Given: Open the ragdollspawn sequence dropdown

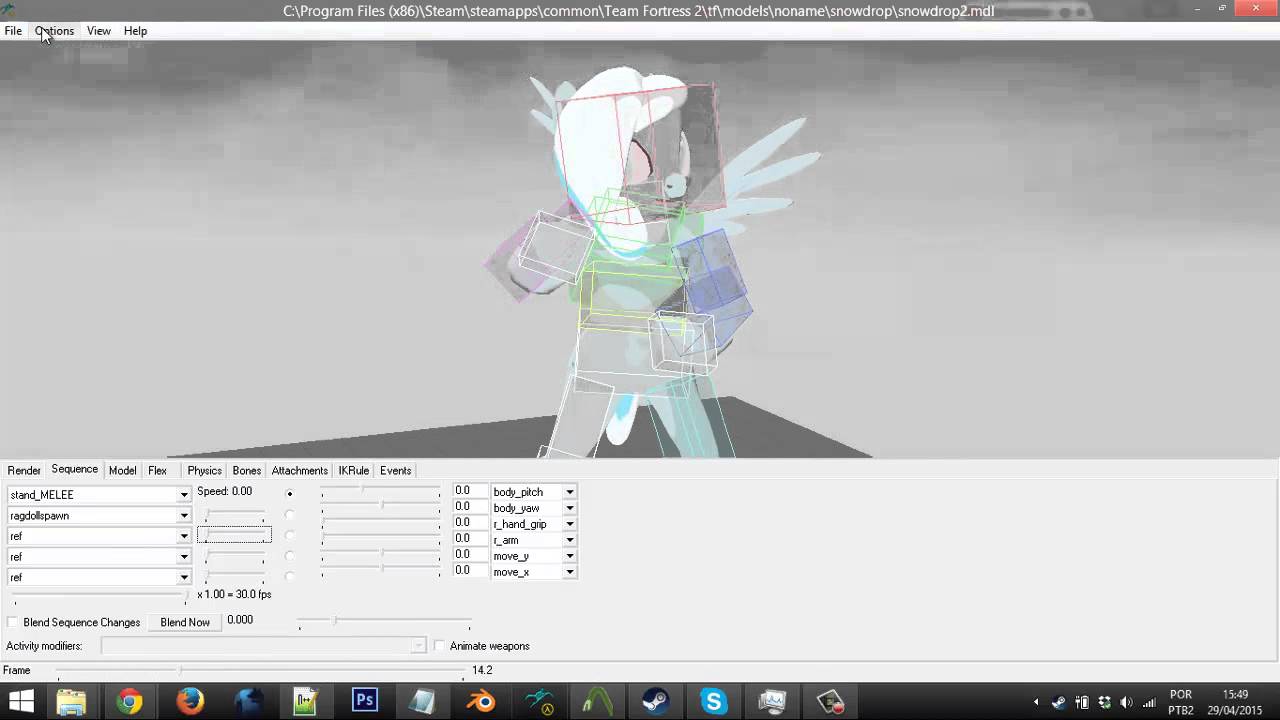Looking at the screenshot, I should click(x=184, y=516).
